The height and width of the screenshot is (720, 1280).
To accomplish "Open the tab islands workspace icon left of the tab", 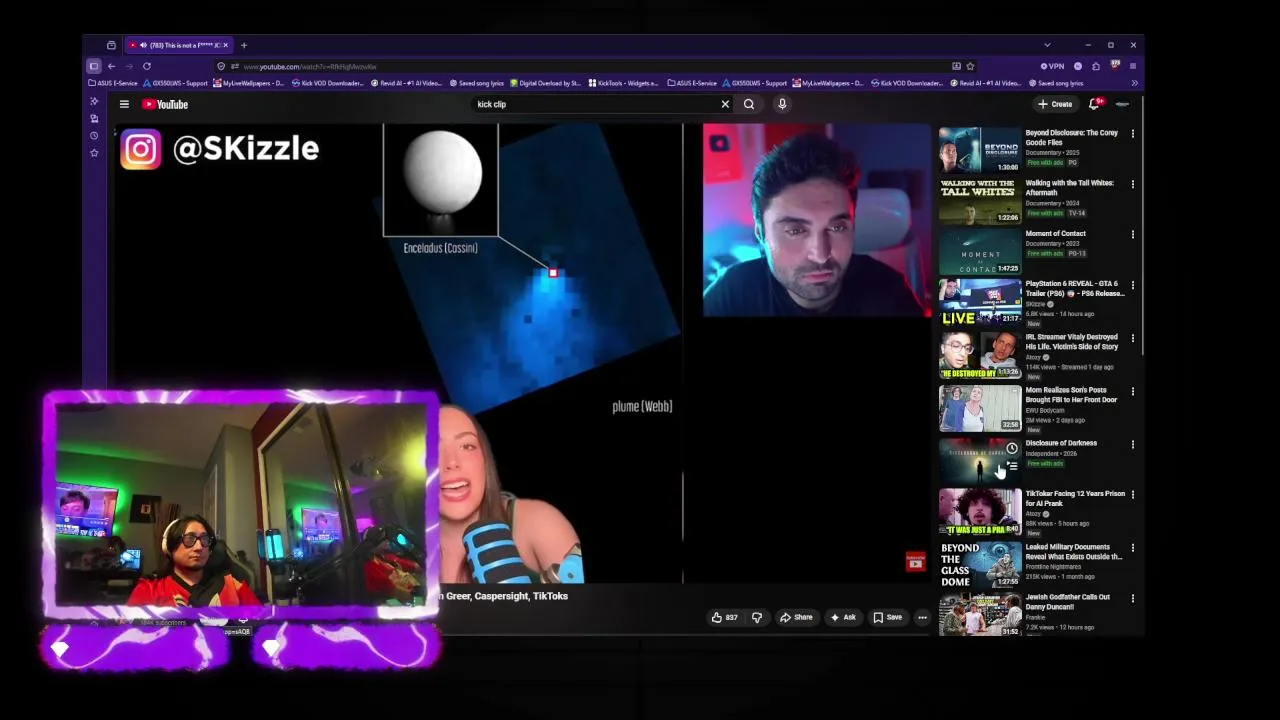I will (111, 45).
